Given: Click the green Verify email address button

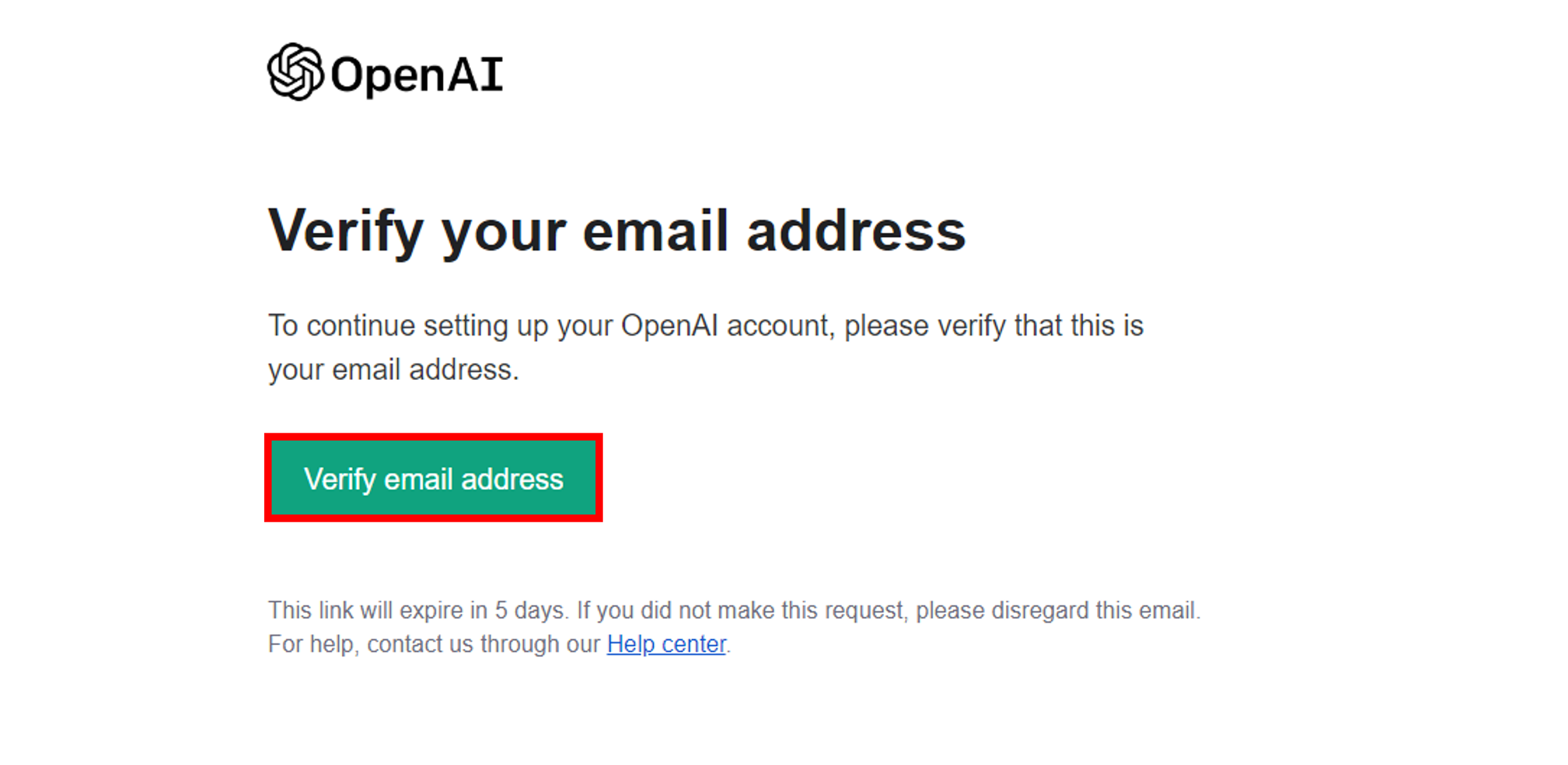Looking at the screenshot, I should pos(433,478).
